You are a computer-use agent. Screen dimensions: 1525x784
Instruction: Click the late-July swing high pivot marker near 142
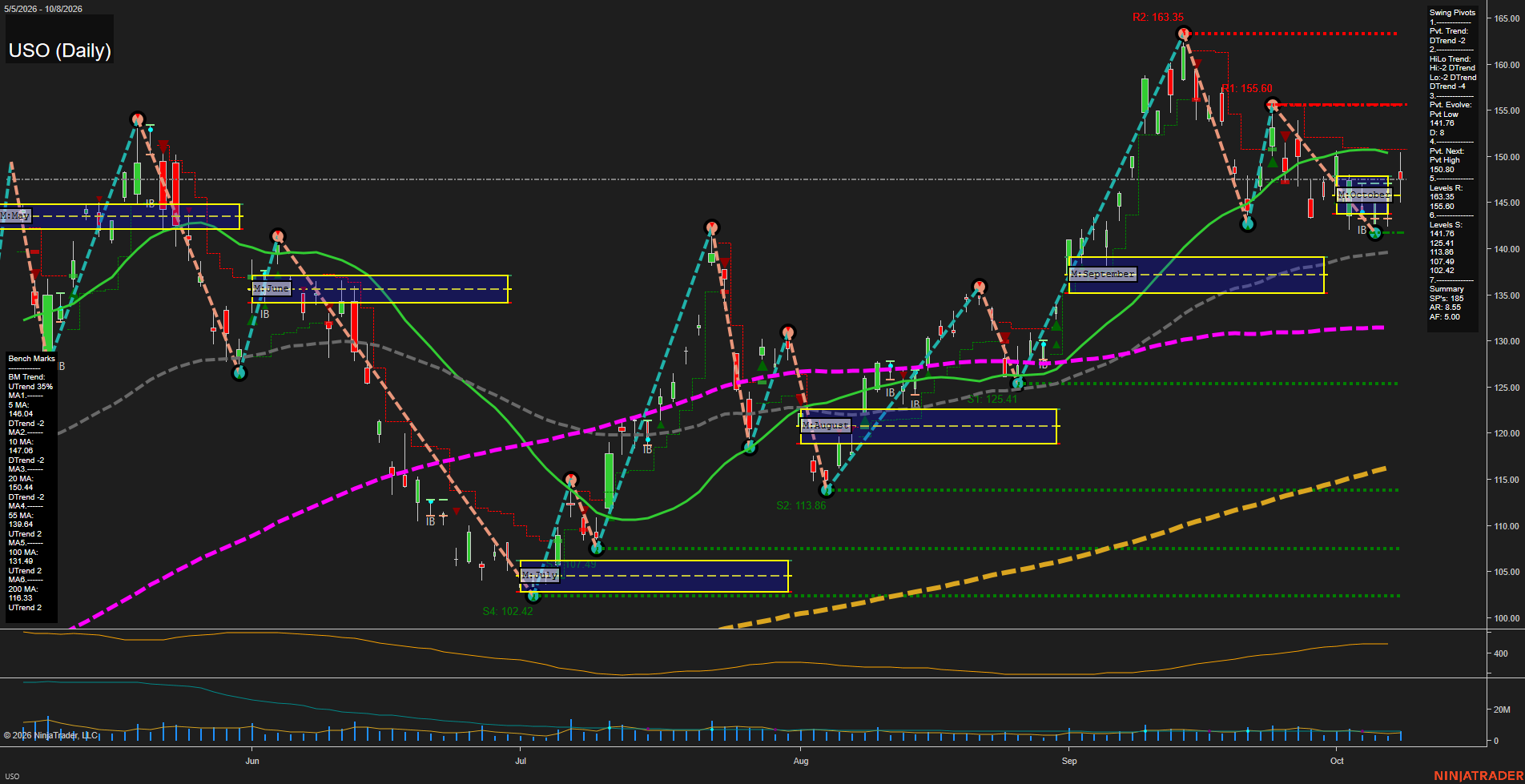tap(712, 227)
